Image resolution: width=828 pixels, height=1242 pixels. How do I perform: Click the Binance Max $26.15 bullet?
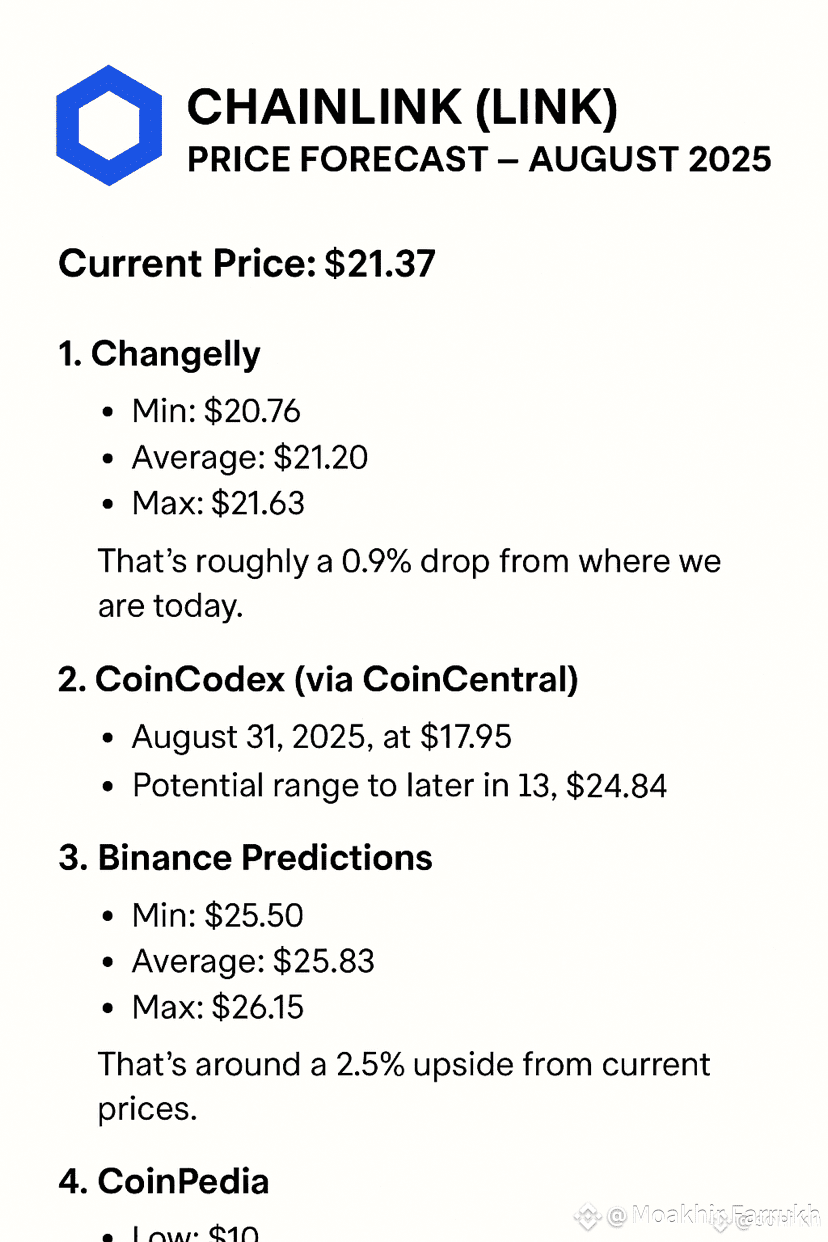(217, 1007)
